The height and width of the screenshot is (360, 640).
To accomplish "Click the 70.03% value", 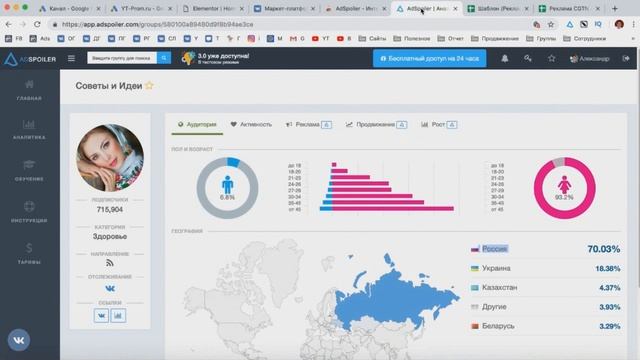I will [x=604, y=249].
